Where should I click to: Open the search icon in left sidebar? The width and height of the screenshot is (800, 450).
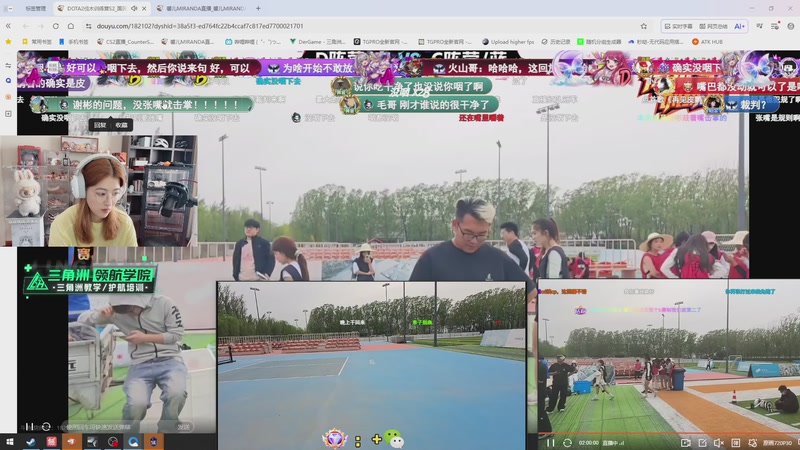pos(8,81)
